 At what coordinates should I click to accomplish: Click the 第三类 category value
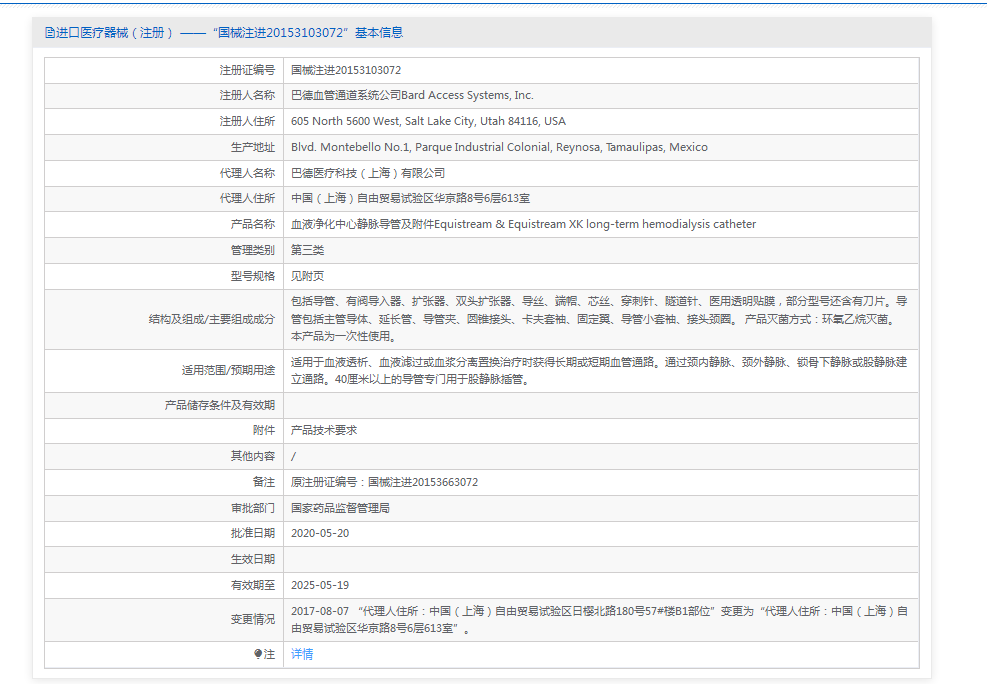click(307, 250)
